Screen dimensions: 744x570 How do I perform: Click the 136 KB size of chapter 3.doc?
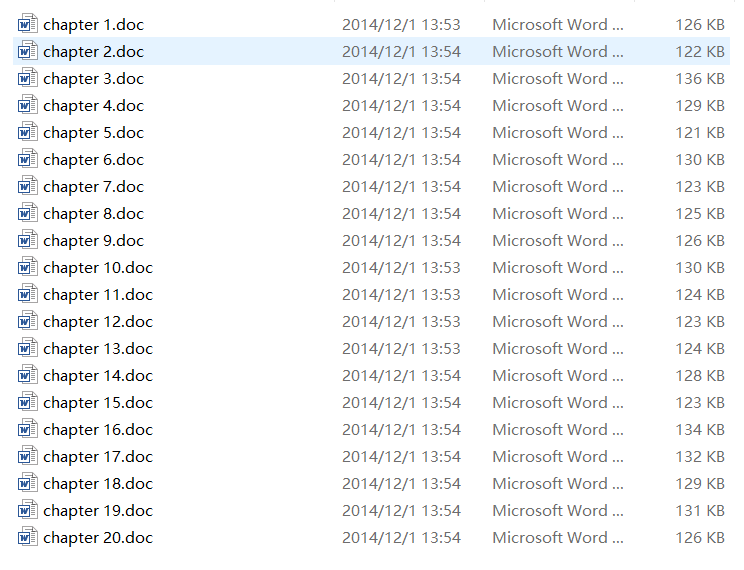pyautogui.click(x=700, y=78)
